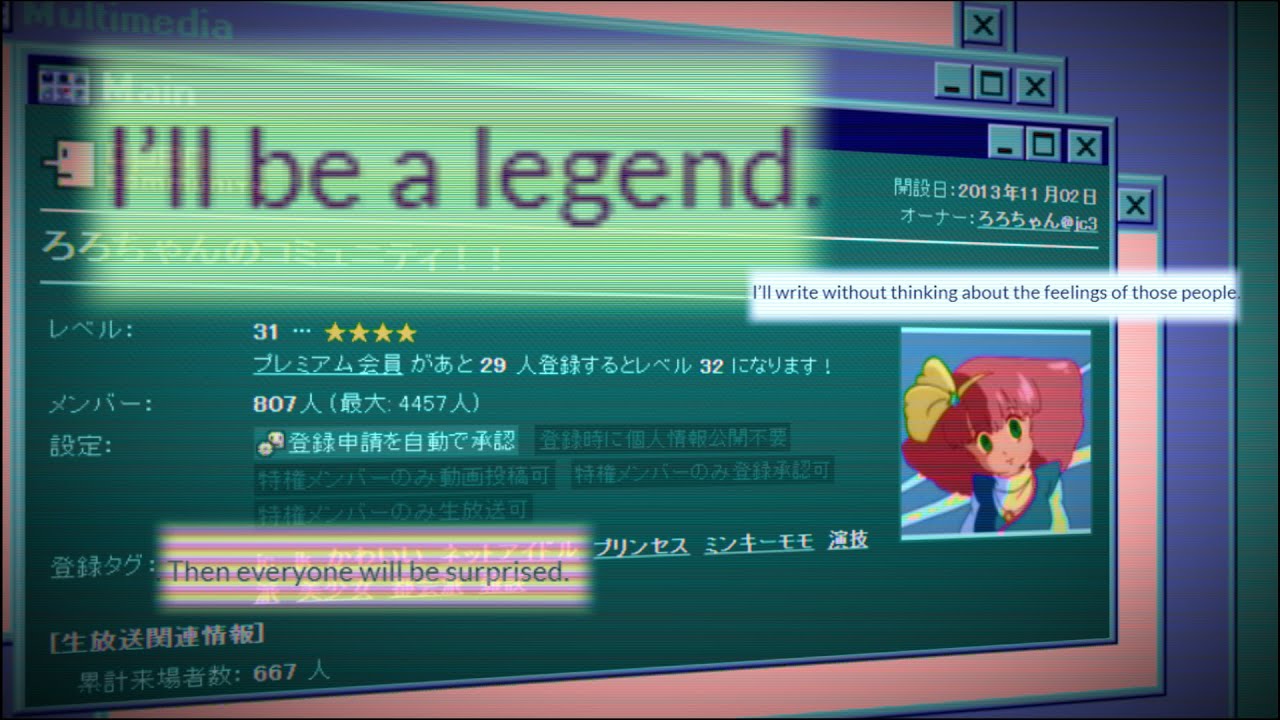
Task: Toggle 登録時に個人情報公開不要 setting
Action: [x=662, y=438]
